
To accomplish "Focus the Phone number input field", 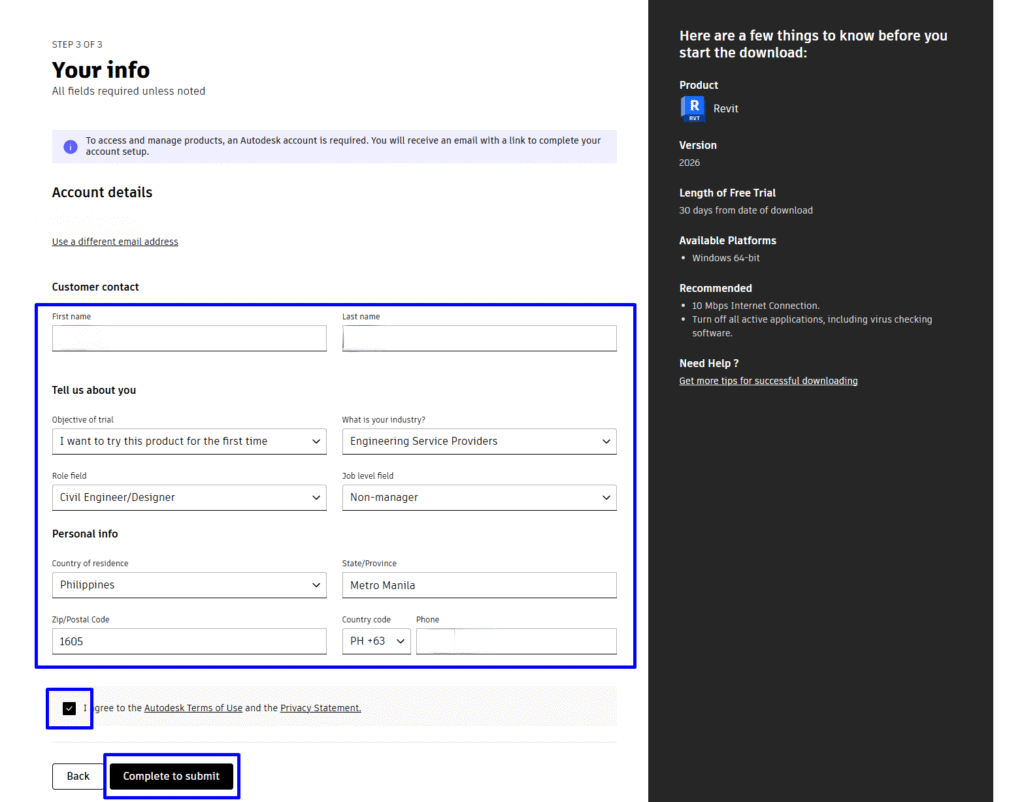I will point(516,641).
